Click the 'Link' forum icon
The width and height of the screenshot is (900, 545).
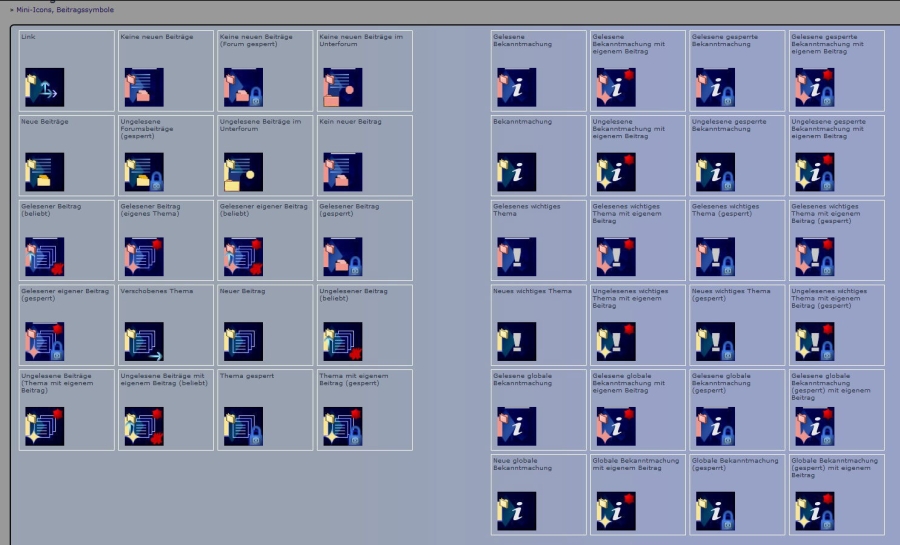tap(44, 87)
